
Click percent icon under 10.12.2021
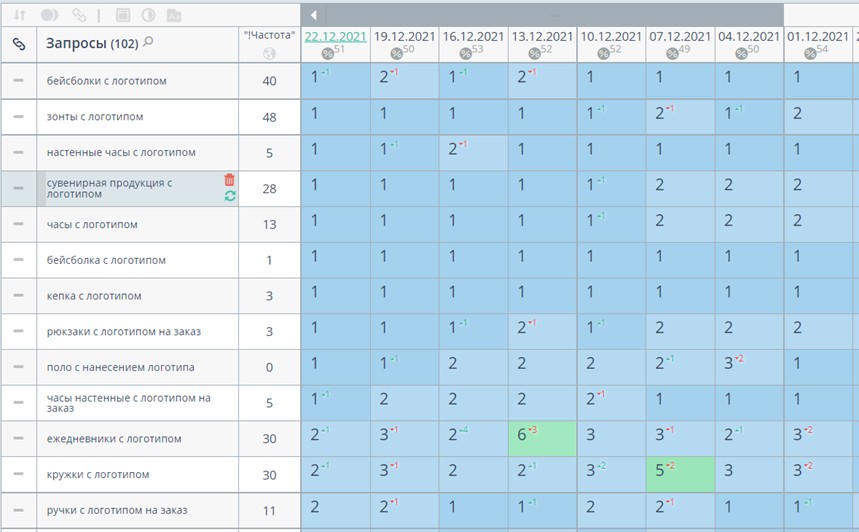click(x=603, y=53)
